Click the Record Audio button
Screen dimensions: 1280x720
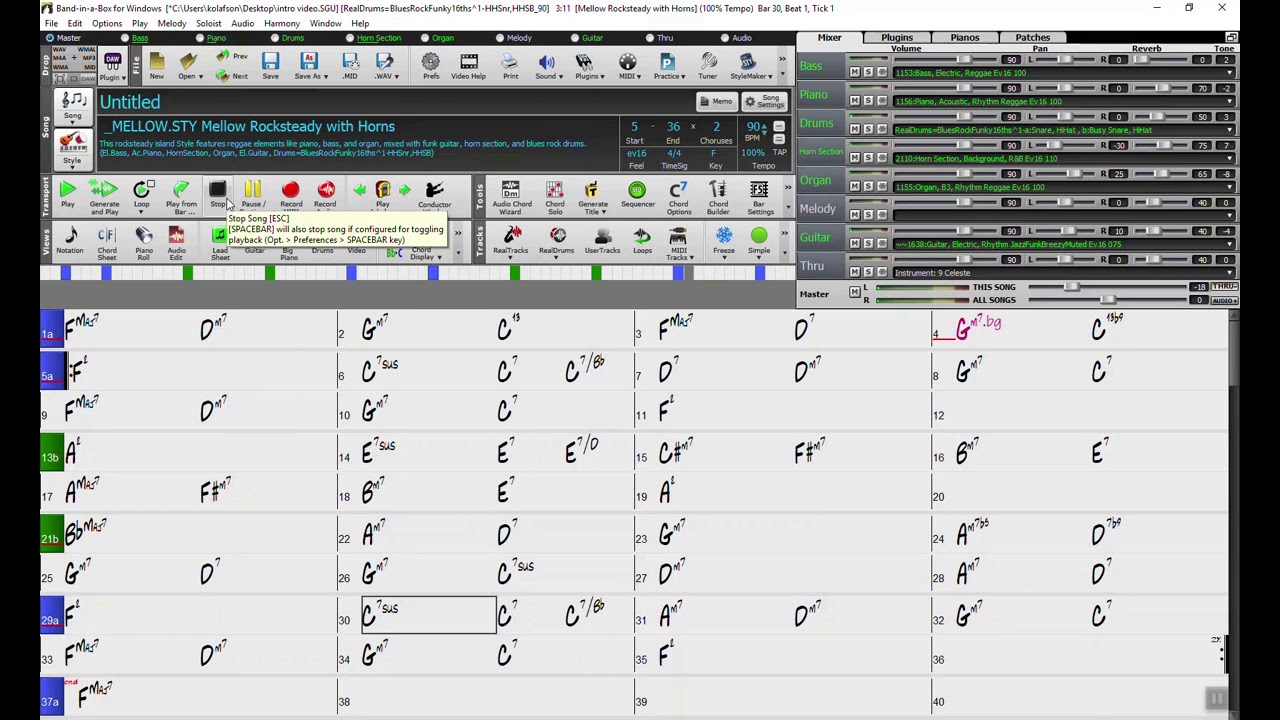326,194
